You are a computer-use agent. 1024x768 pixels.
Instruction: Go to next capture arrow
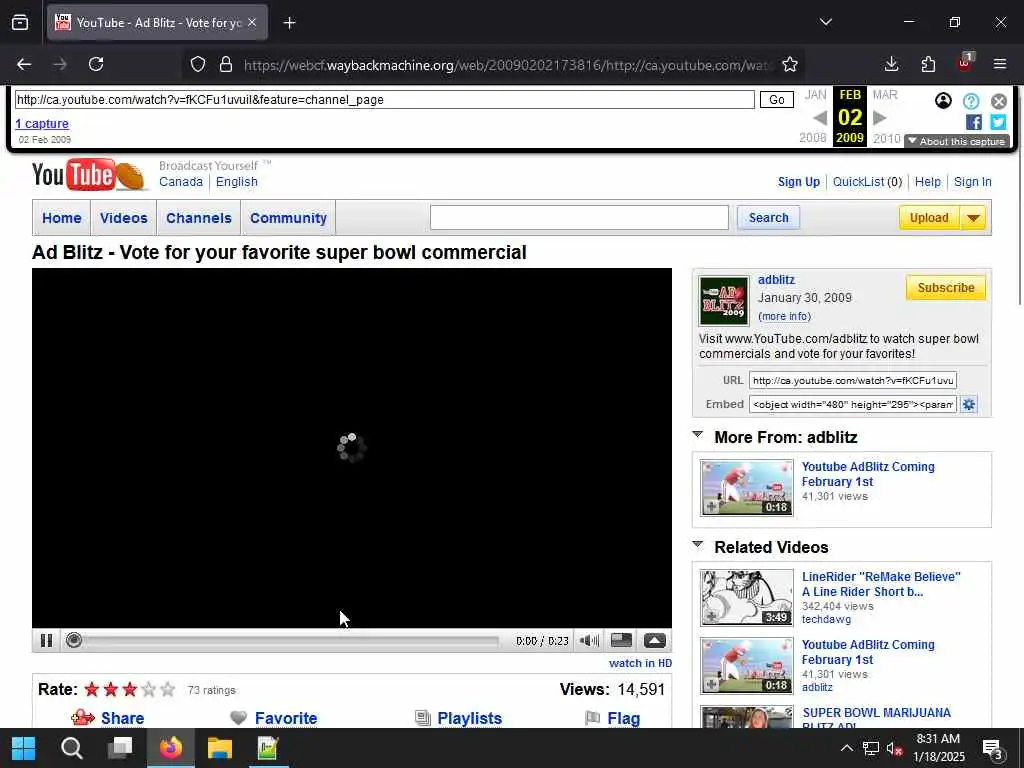[x=880, y=118]
